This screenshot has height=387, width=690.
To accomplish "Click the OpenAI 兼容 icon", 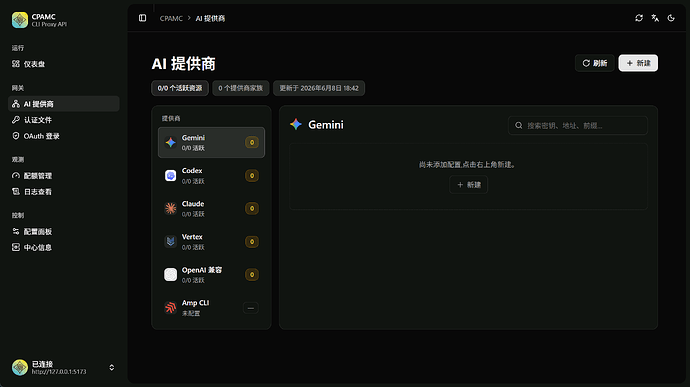I will coord(170,274).
